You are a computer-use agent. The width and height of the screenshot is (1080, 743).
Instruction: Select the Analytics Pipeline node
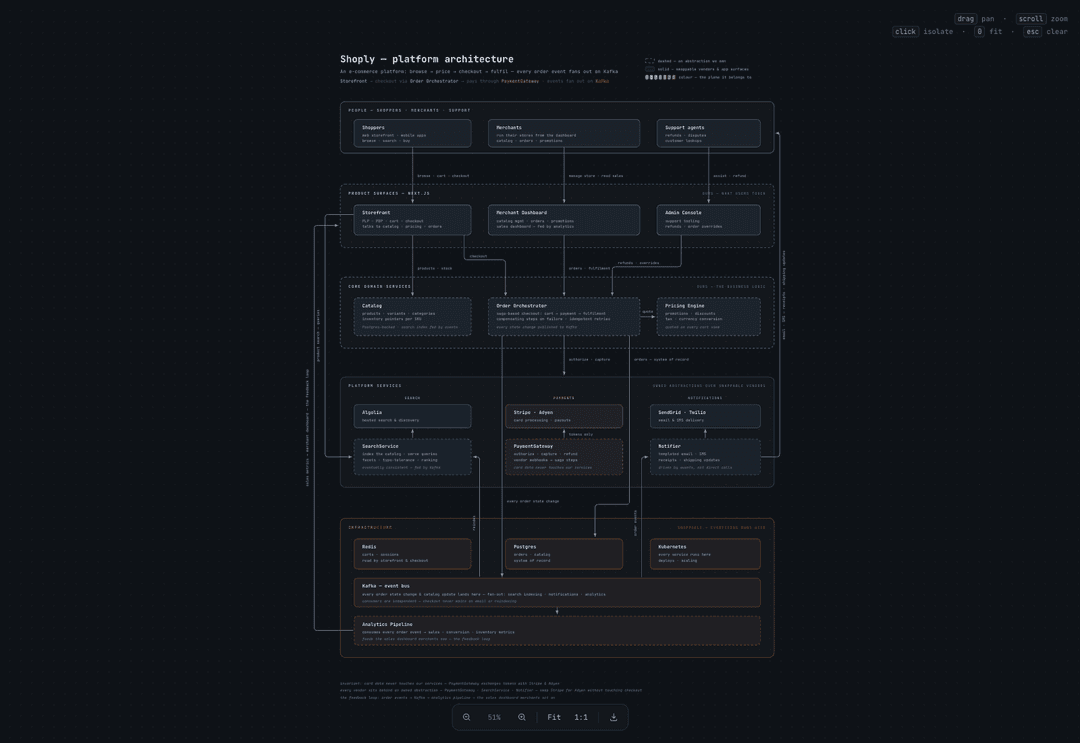coord(557,631)
